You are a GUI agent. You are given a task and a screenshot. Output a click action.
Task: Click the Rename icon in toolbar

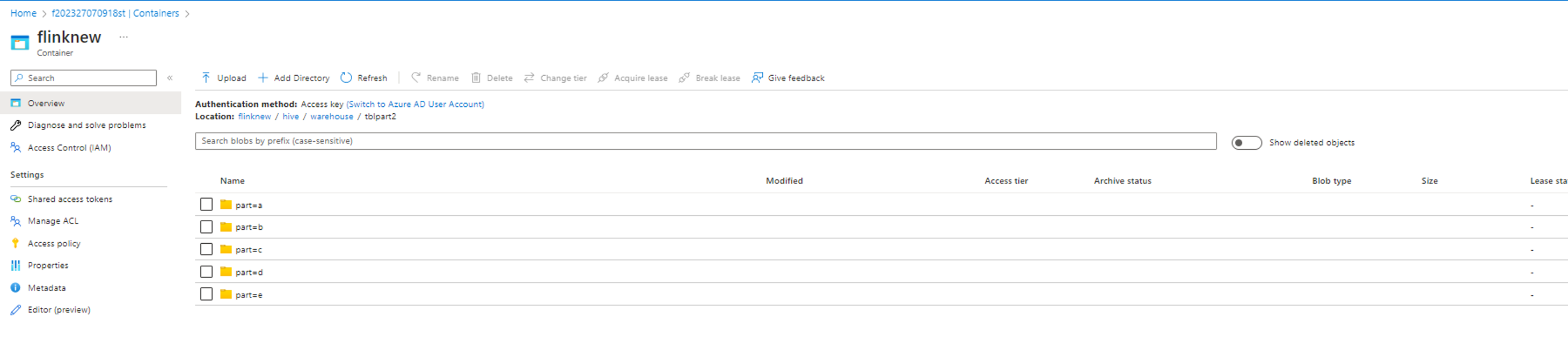click(415, 77)
